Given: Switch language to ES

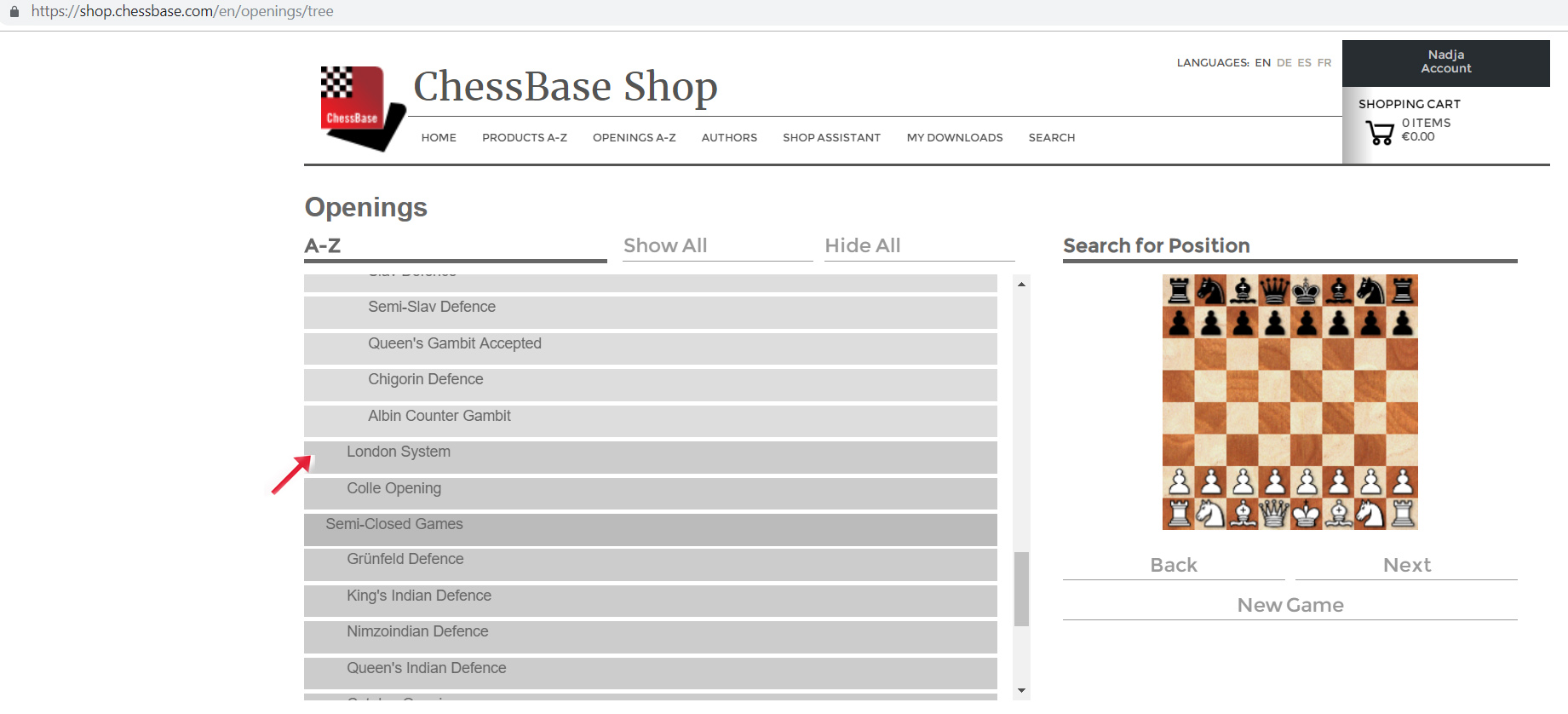Looking at the screenshot, I should [1304, 63].
